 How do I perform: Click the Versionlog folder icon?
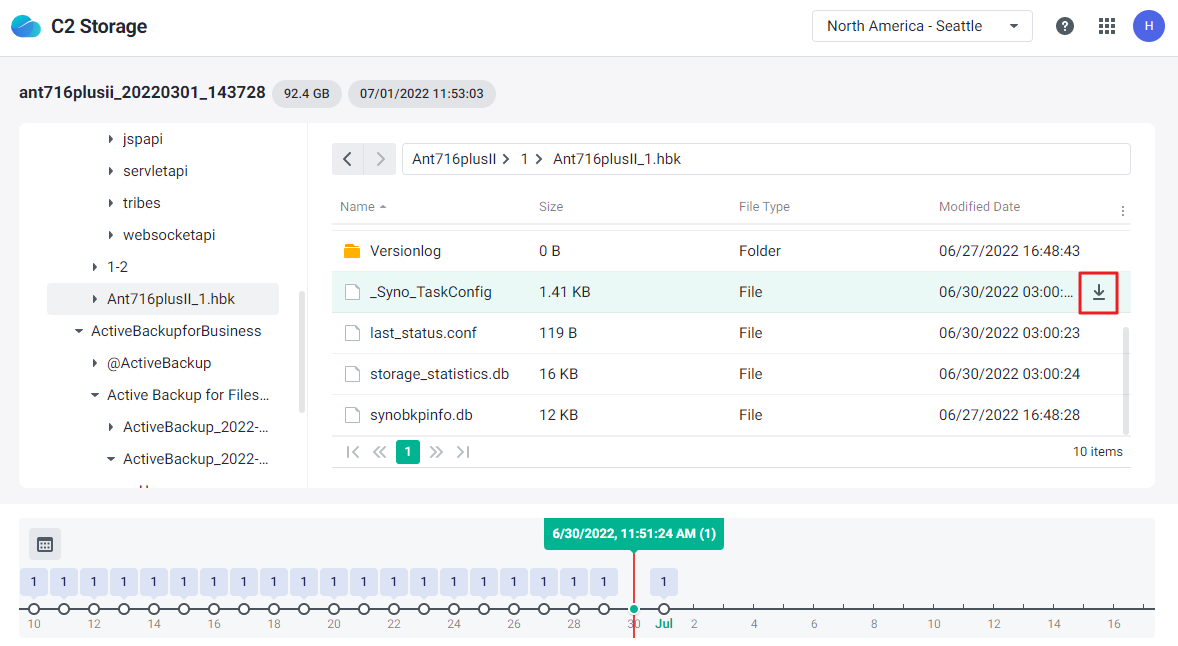pyautogui.click(x=352, y=251)
